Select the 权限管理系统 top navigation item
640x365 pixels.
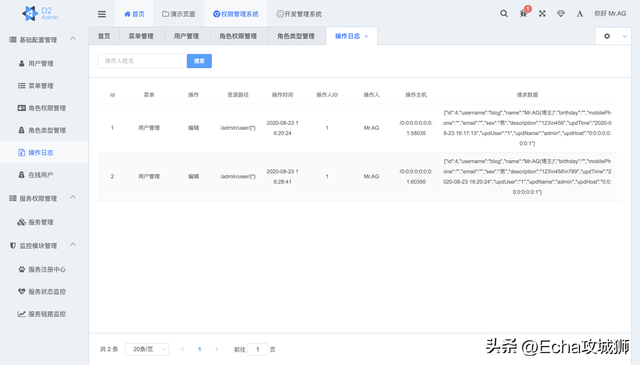[236, 14]
